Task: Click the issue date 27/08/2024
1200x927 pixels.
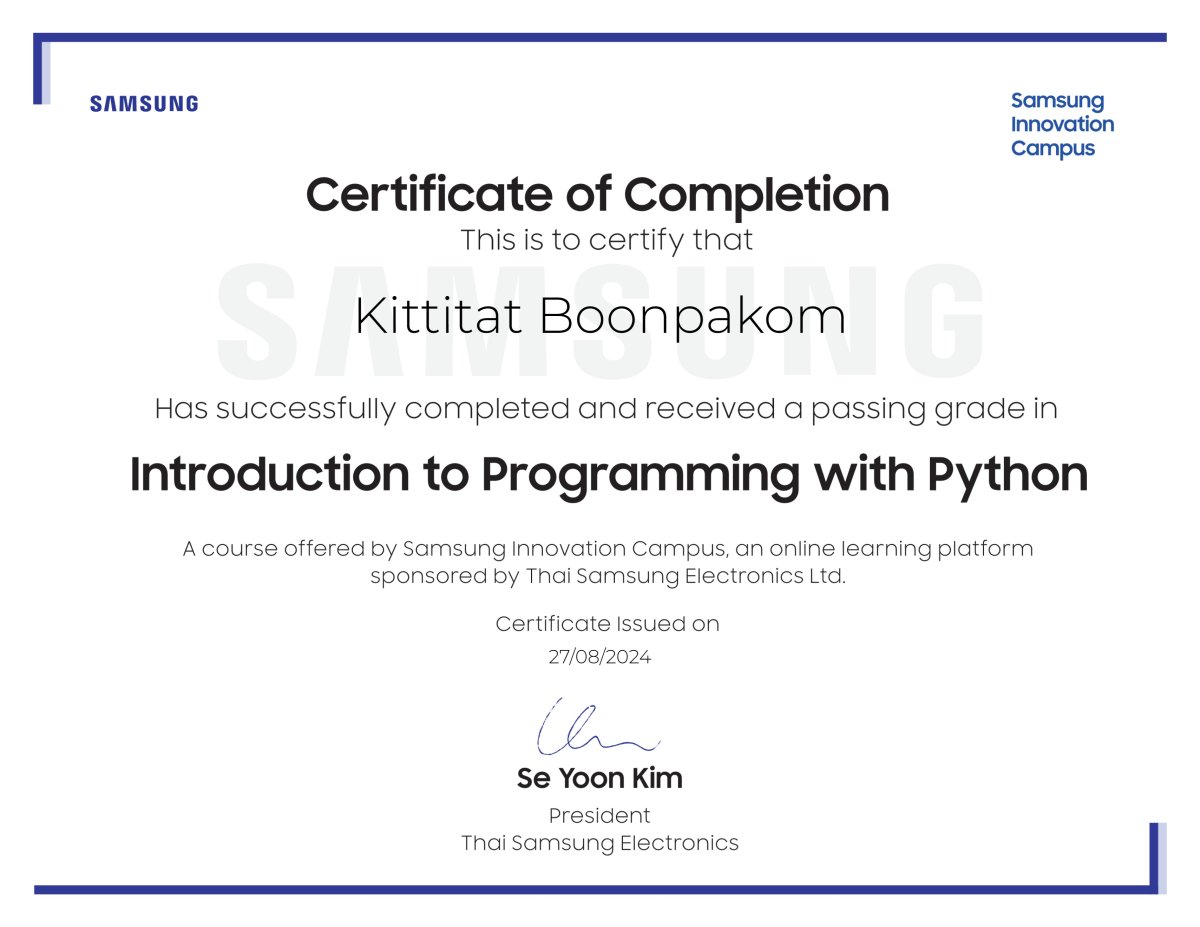Action: click(x=599, y=657)
